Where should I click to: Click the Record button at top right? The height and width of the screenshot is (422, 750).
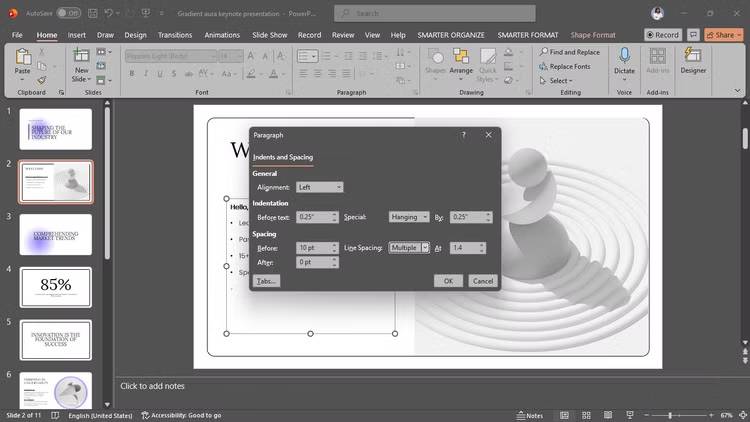click(662, 35)
